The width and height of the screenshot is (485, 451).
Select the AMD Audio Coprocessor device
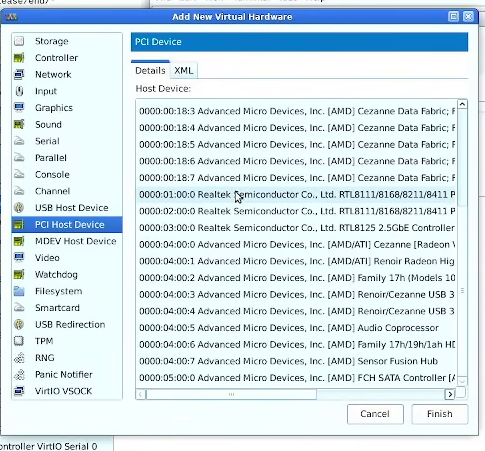coord(297,328)
